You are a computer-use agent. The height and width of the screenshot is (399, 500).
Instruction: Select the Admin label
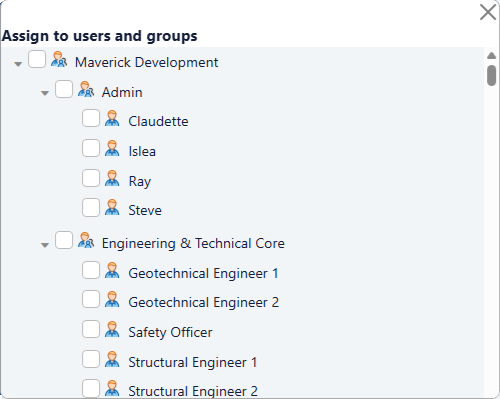tap(122, 92)
